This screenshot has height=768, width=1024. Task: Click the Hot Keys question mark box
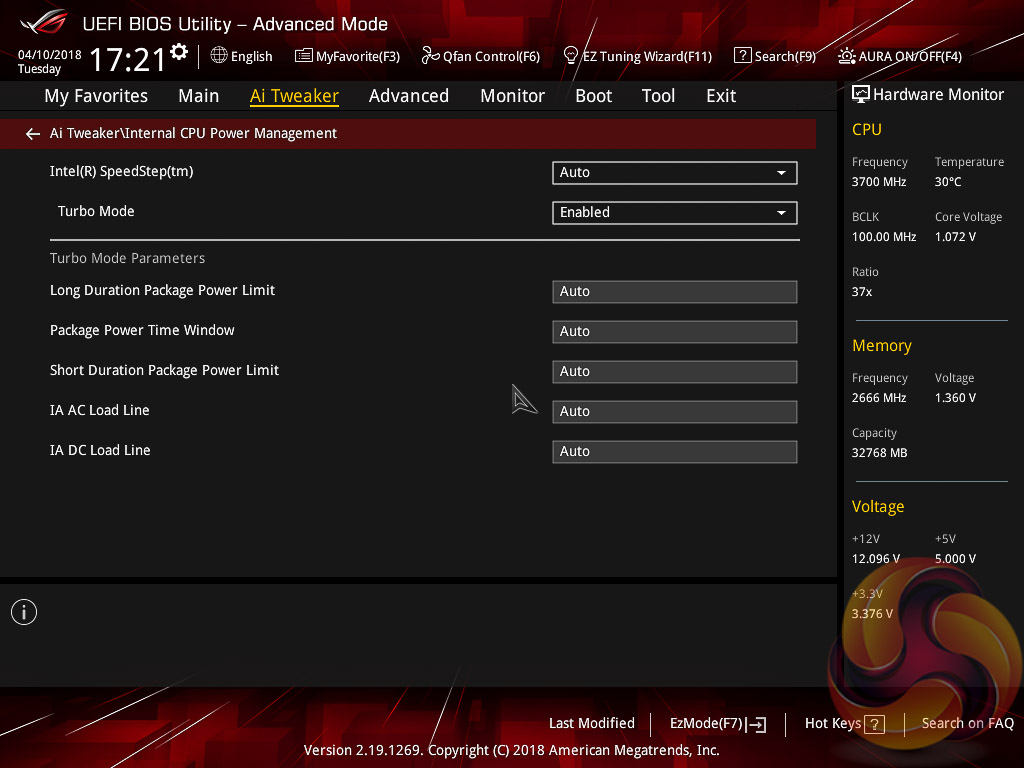tap(874, 724)
